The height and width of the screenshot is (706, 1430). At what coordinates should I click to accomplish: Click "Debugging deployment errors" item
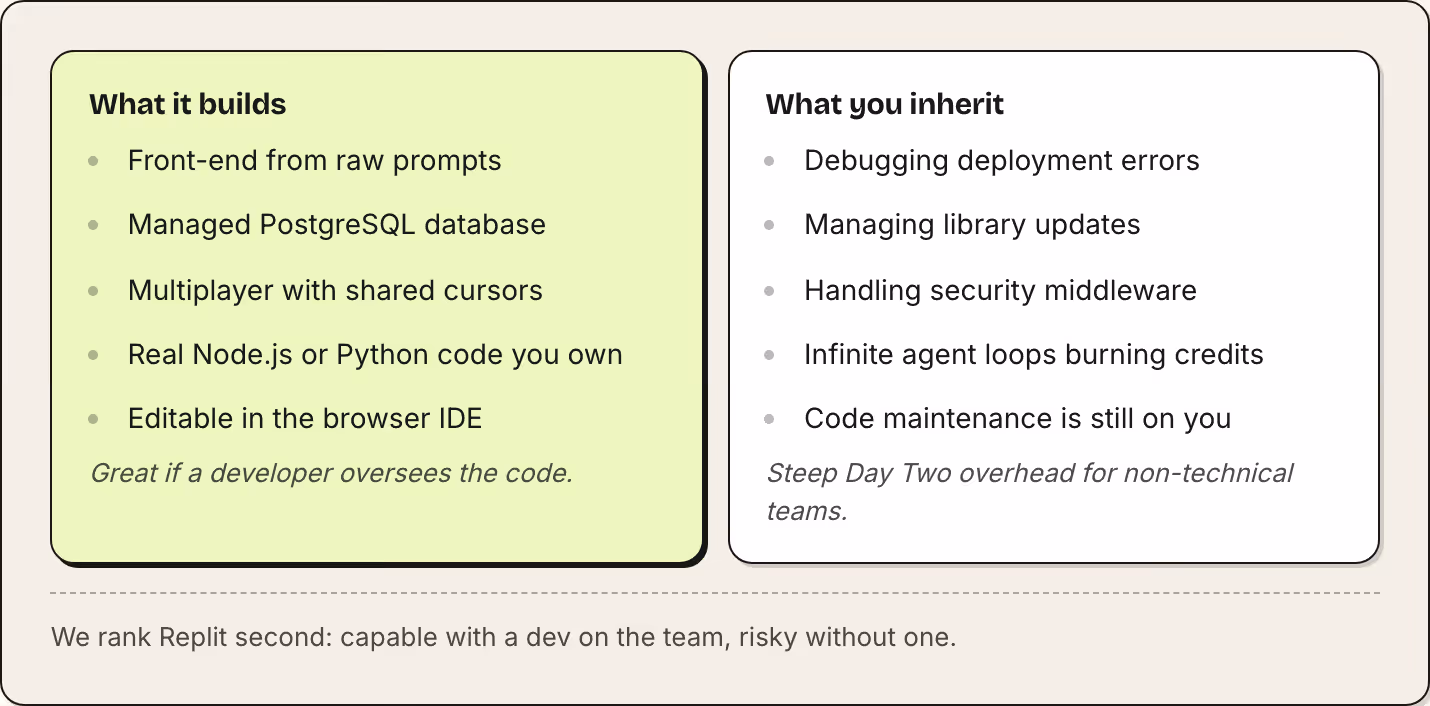click(1001, 161)
